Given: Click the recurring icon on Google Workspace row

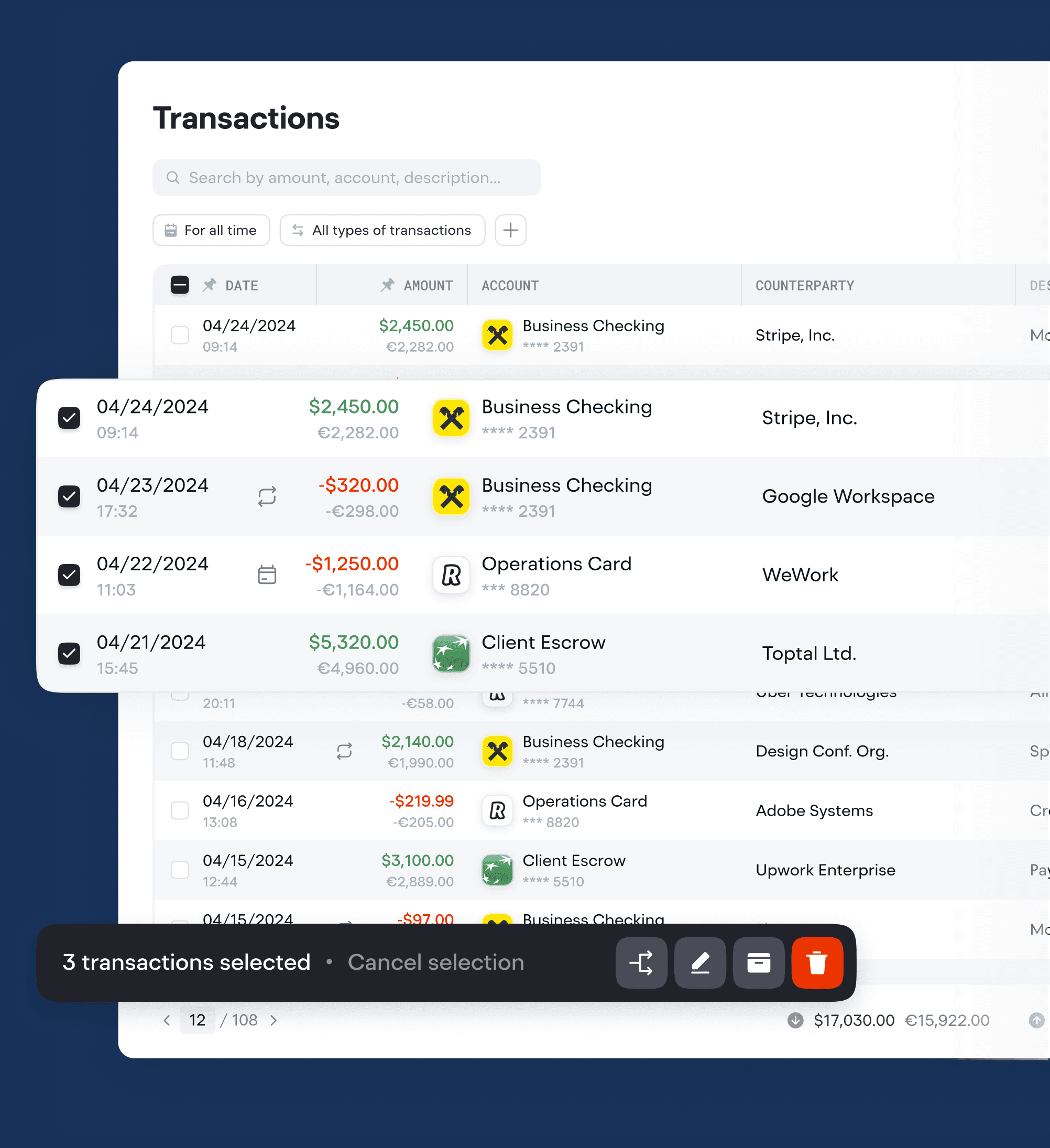Looking at the screenshot, I should pos(267,496).
